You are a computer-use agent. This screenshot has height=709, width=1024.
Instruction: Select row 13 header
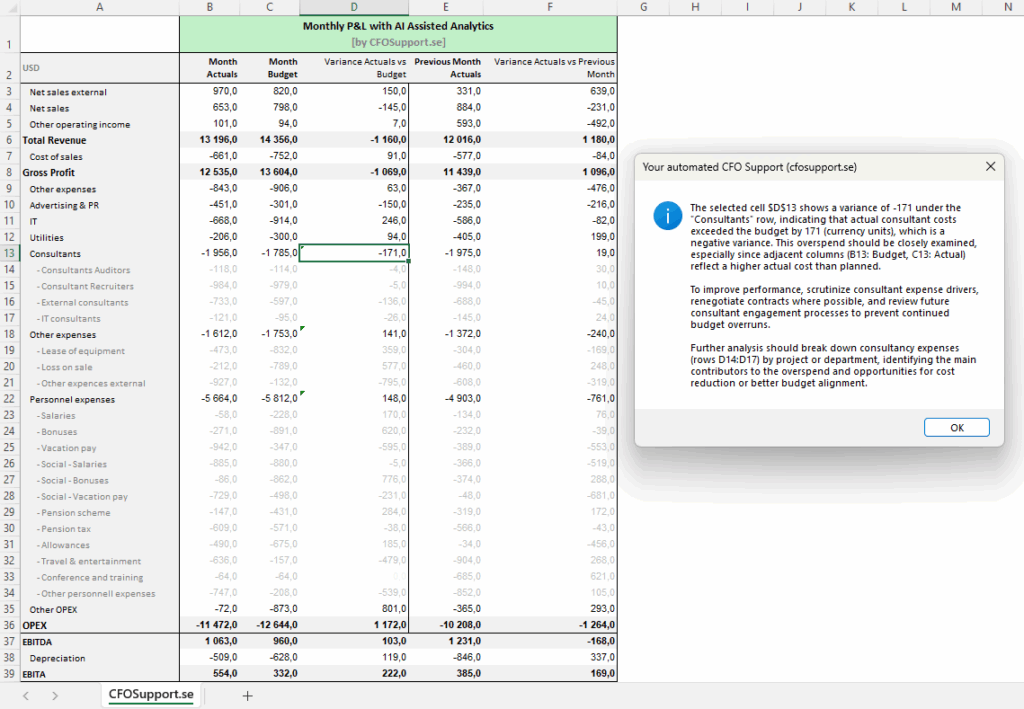8,253
